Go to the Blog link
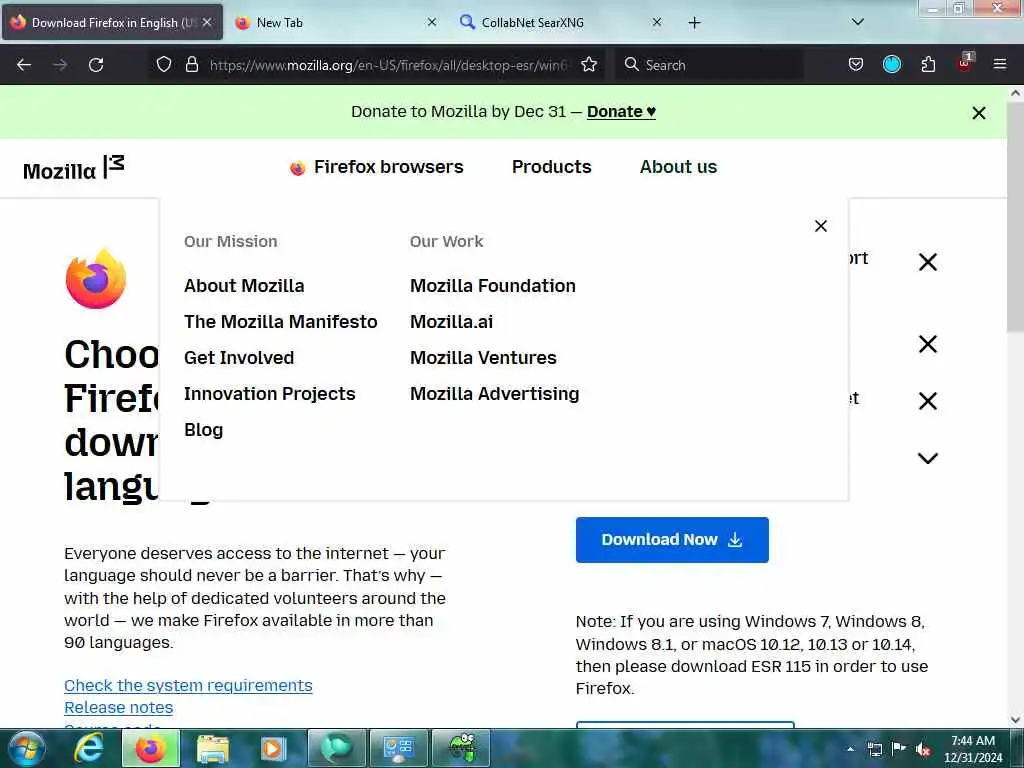 pos(204,430)
